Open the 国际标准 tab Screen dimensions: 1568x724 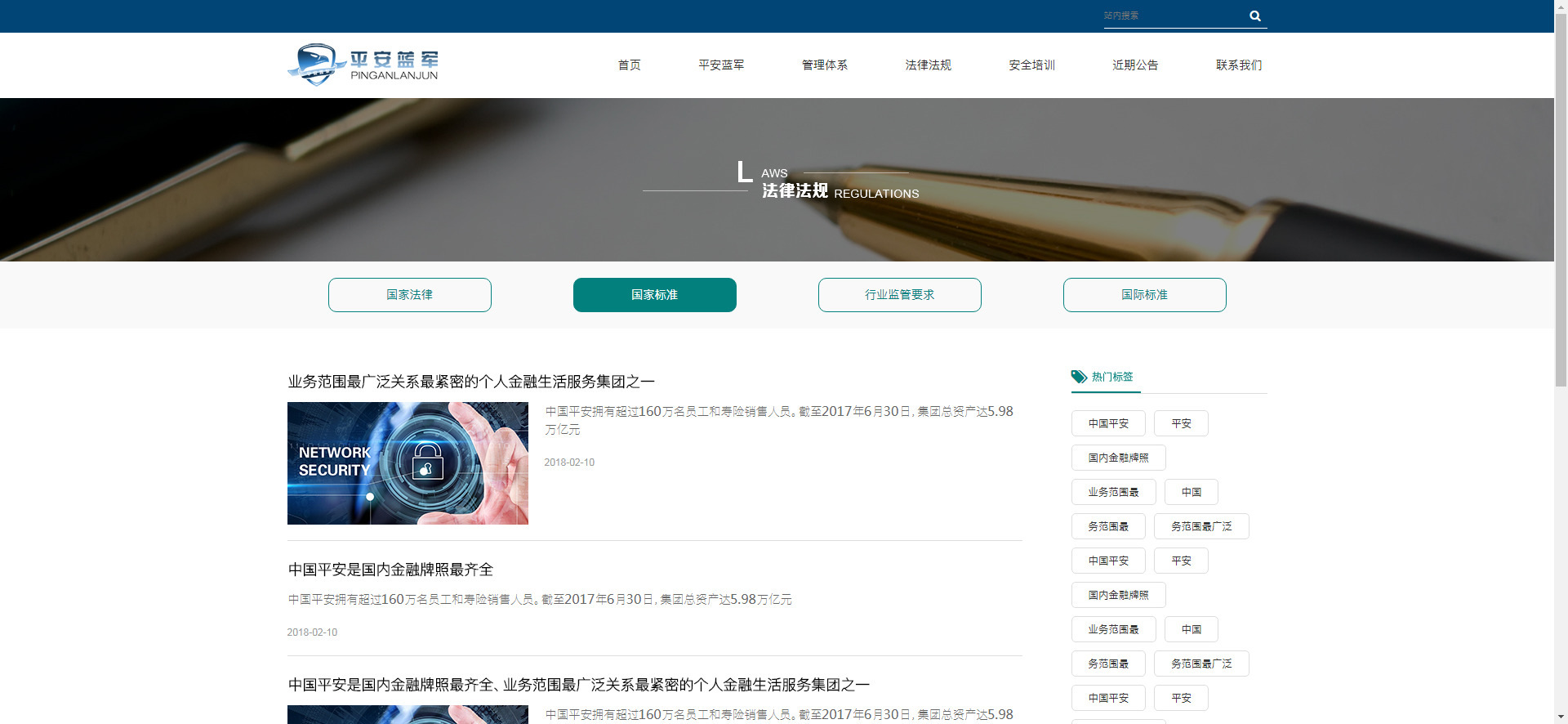click(1145, 295)
